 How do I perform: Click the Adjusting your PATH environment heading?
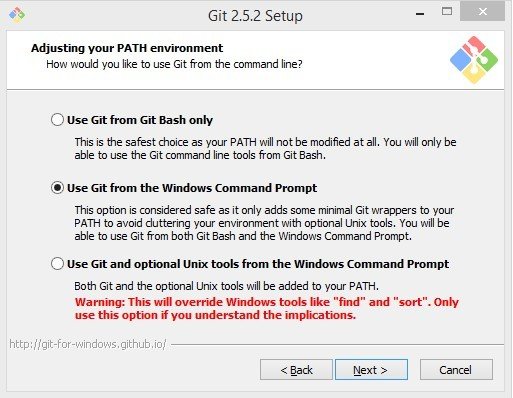coord(127,48)
